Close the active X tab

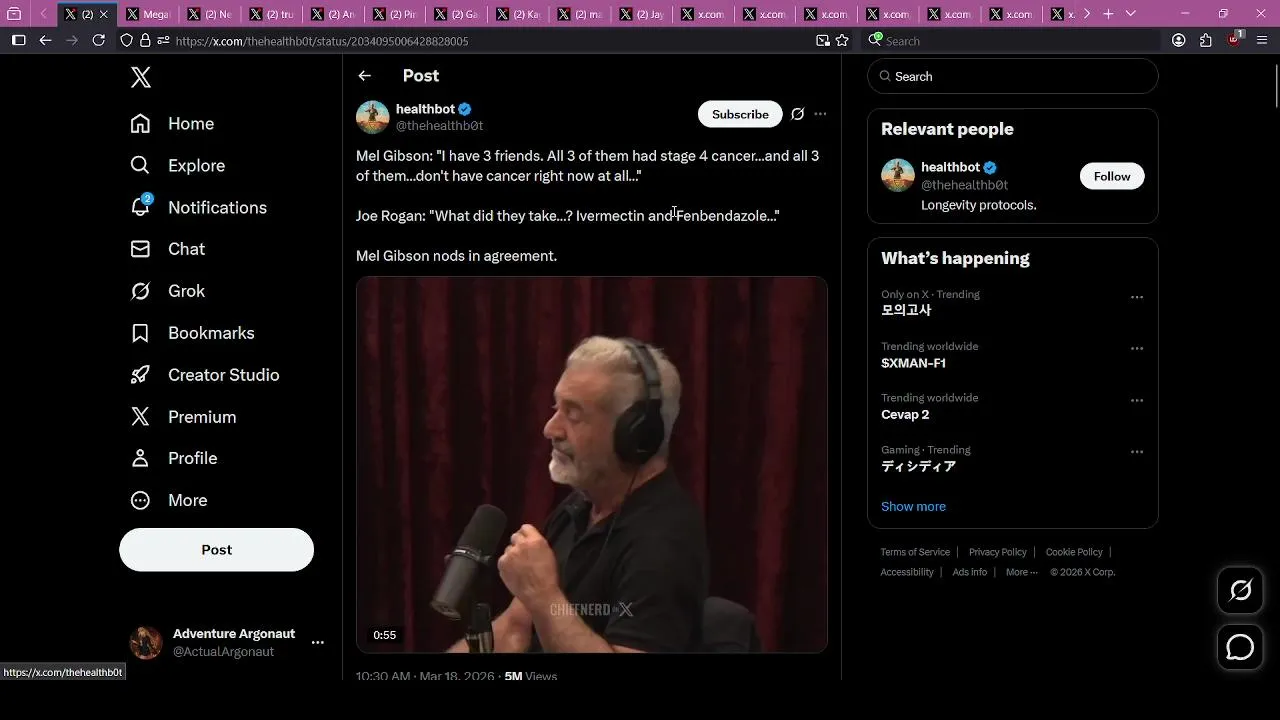pos(103,14)
